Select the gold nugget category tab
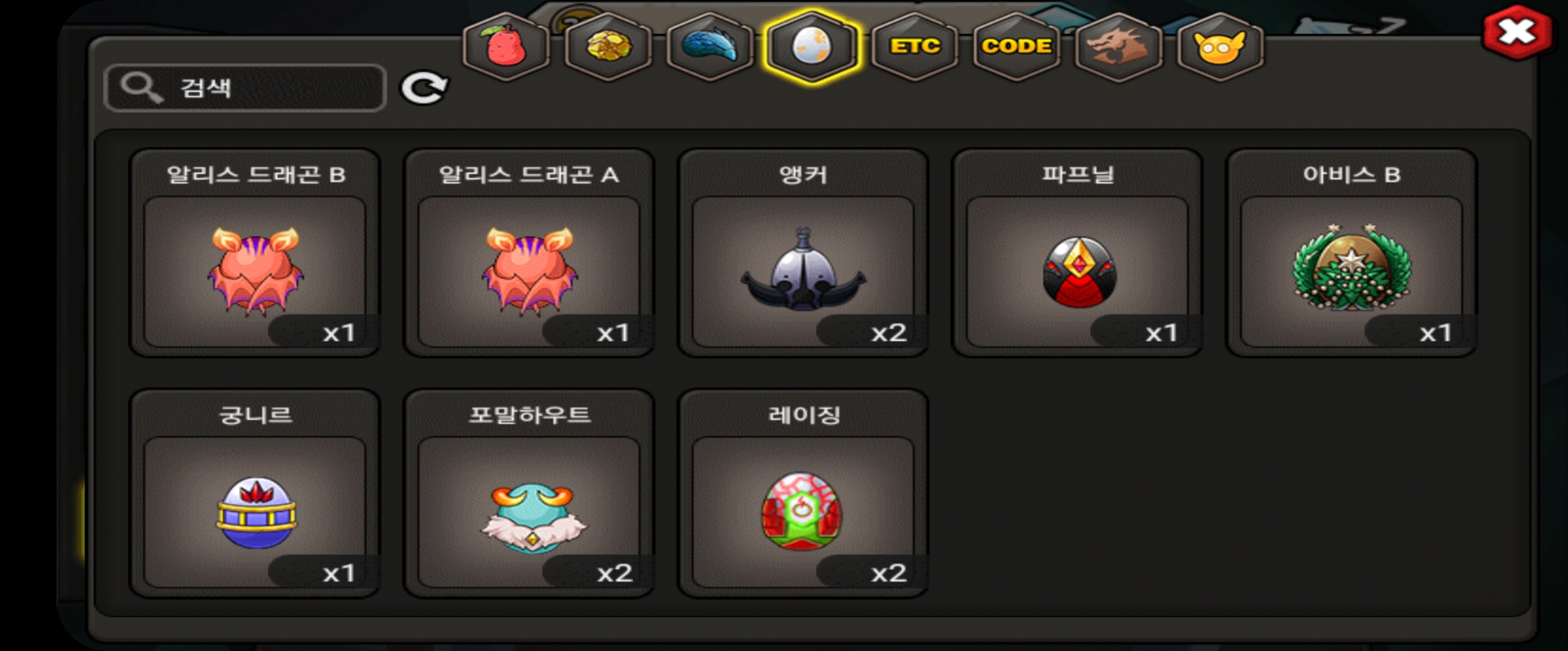This screenshot has height=651, width=1568. 608,46
